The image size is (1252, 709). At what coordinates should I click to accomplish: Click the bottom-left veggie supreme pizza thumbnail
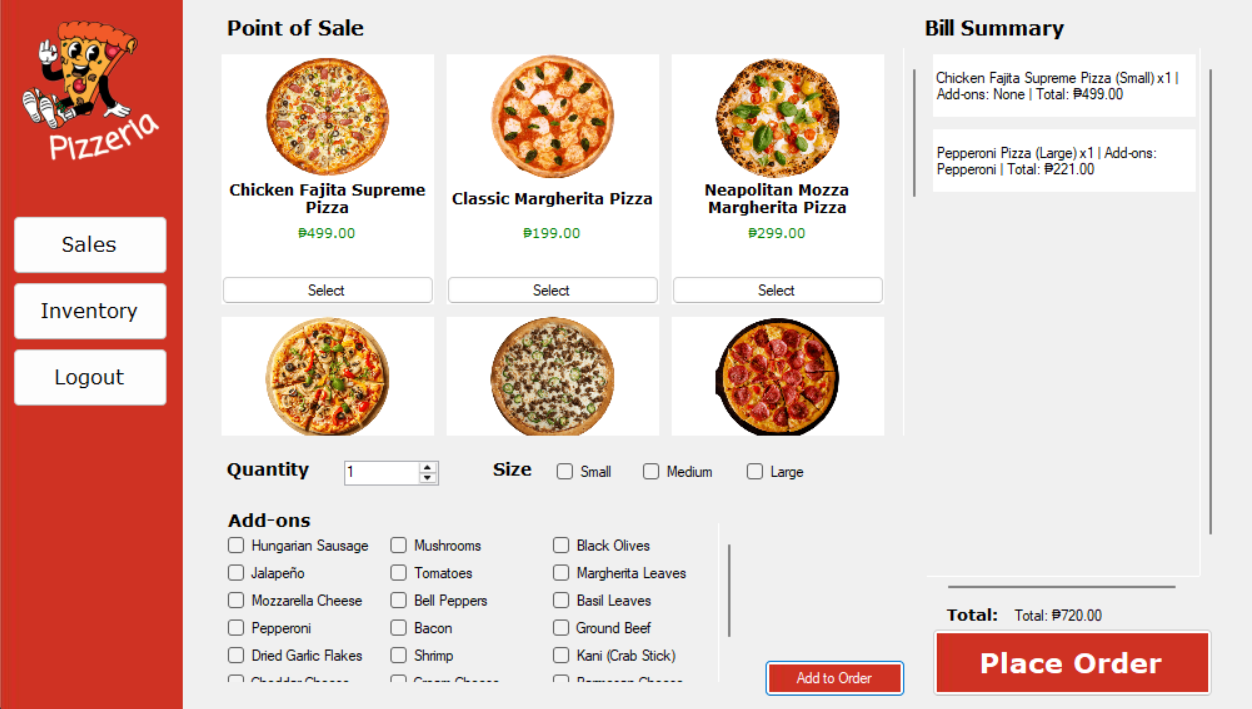click(326, 376)
